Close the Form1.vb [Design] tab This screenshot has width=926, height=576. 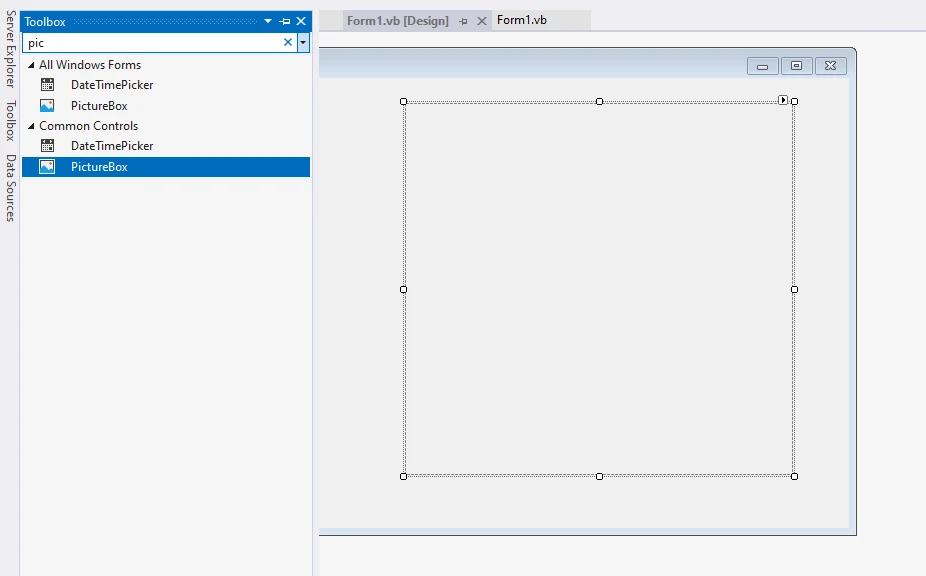pyautogui.click(x=481, y=21)
